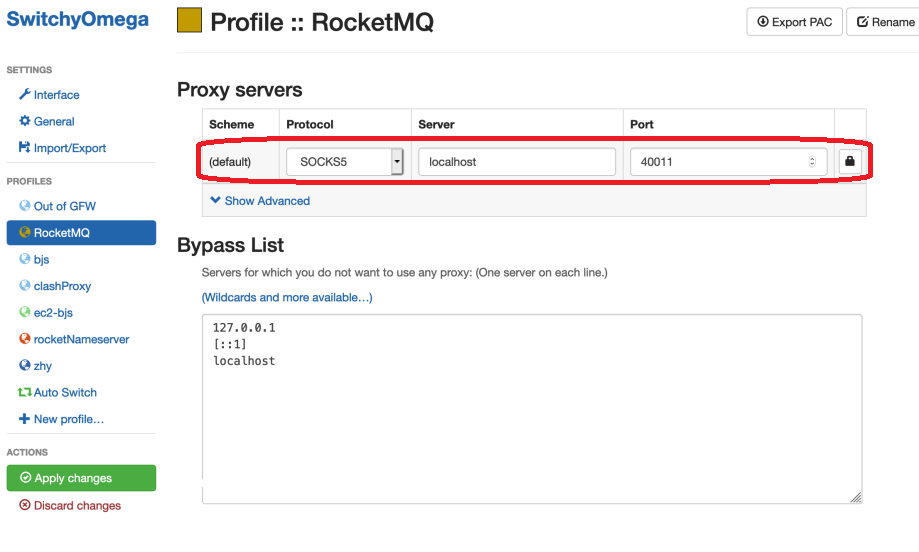
Task: Click the lock authentication icon button
Action: [850, 161]
